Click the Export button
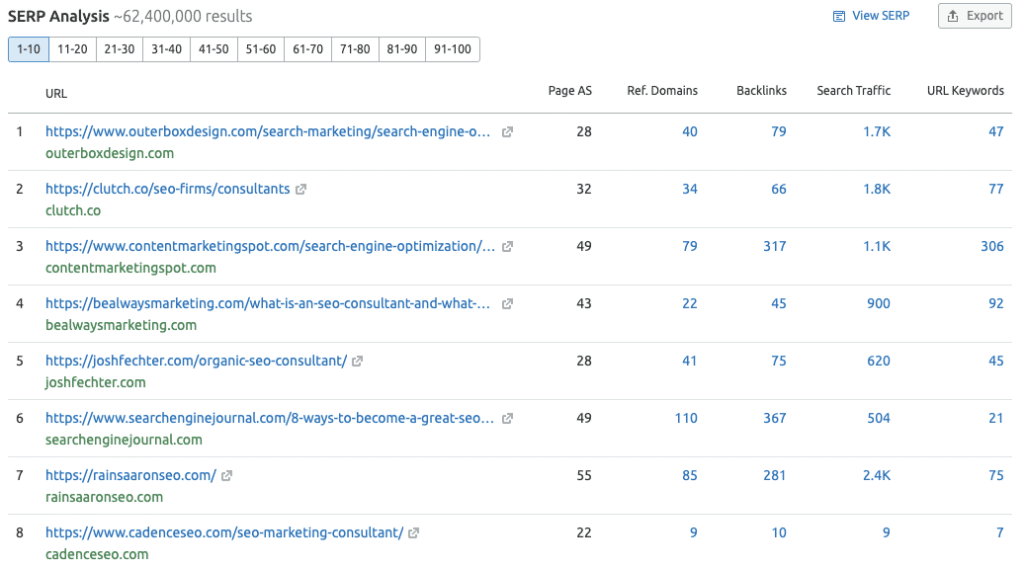This screenshot has height=568, width=1024. coord(975,16)
